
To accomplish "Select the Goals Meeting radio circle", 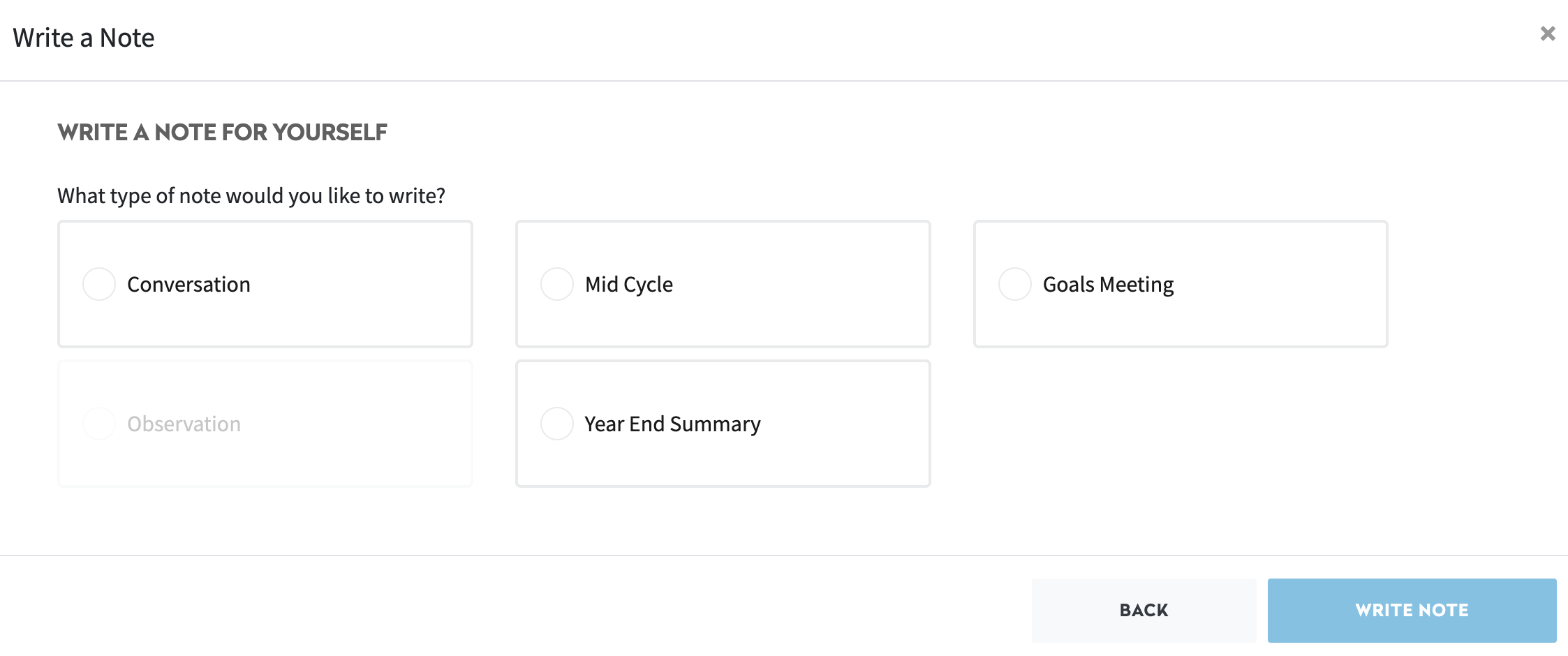I will 1015,284.
